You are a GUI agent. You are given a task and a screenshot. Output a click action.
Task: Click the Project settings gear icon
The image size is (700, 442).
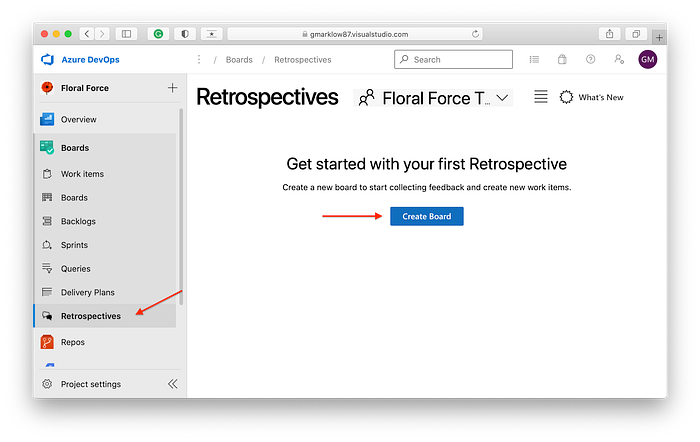(47, 384)
